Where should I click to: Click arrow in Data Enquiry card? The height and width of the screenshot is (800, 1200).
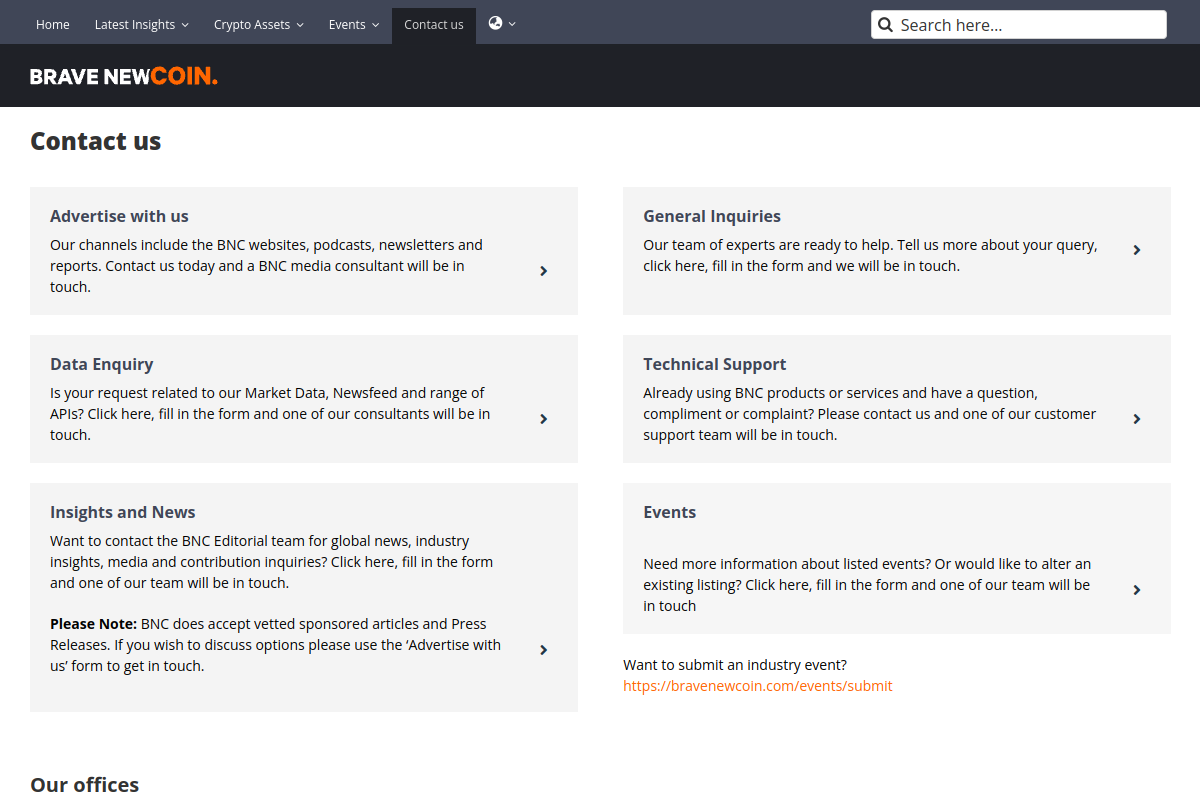[x=544, y=419]
